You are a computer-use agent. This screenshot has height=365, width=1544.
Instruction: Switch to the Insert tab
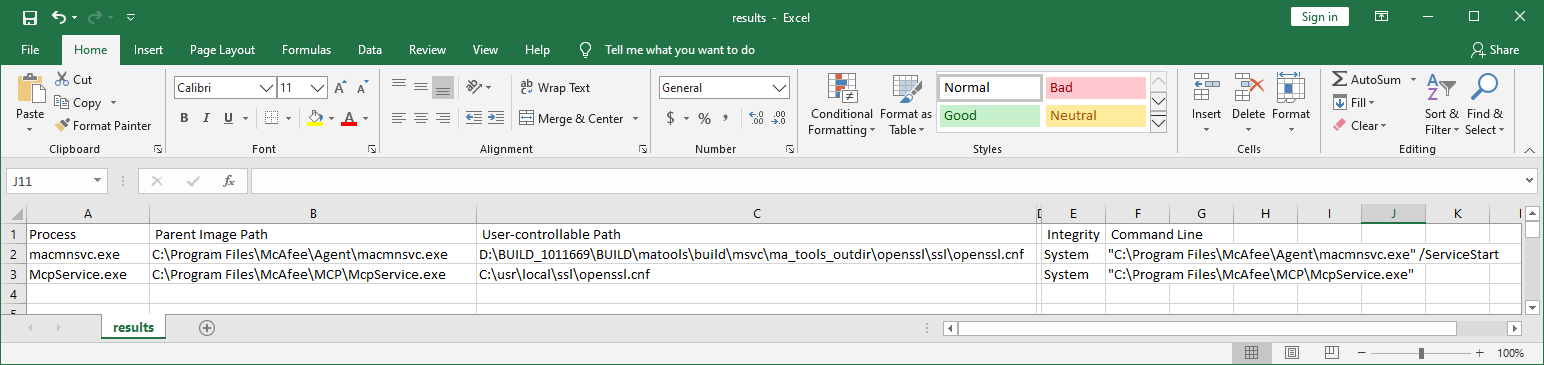(149, 50)
